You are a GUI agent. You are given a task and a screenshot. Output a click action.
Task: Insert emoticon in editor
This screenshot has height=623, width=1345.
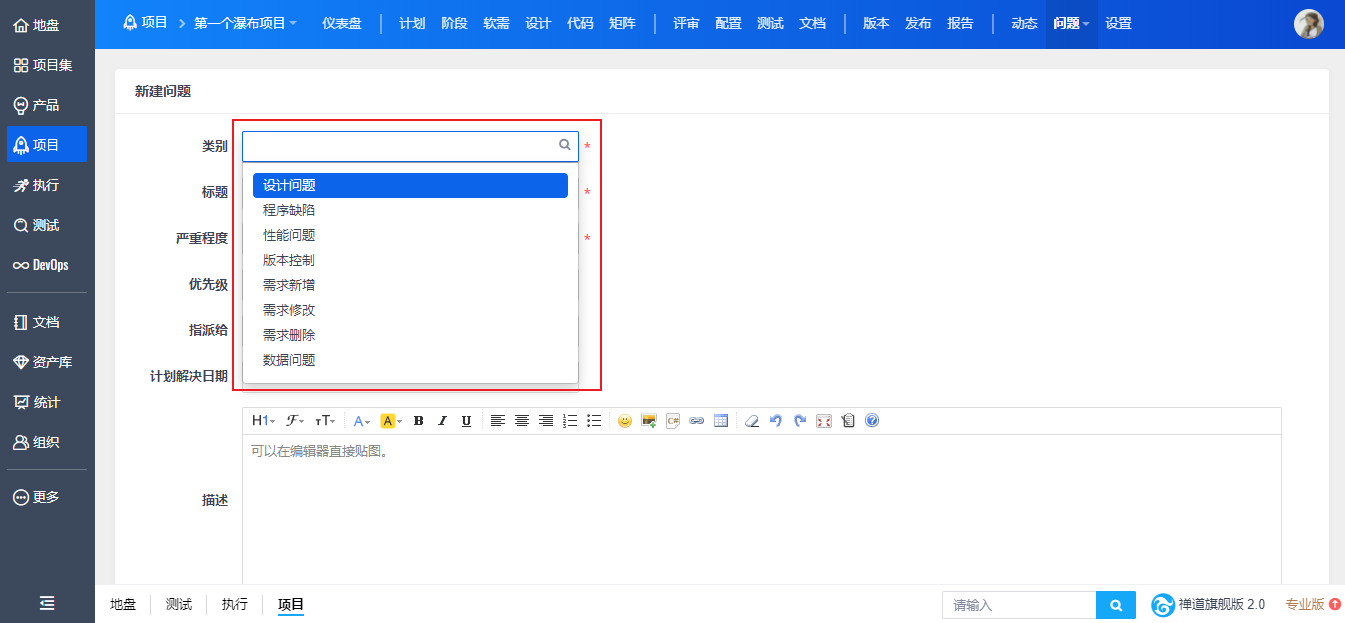(x=625, y=421)
